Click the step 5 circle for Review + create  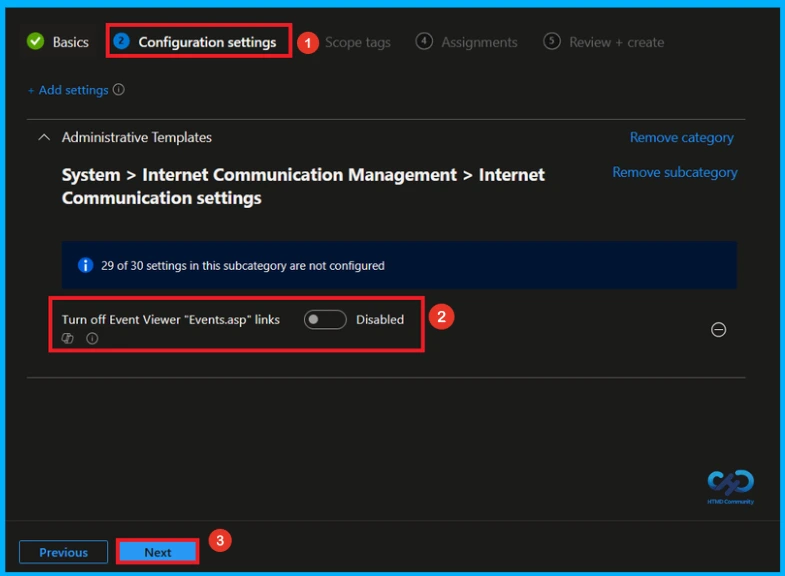552,41
